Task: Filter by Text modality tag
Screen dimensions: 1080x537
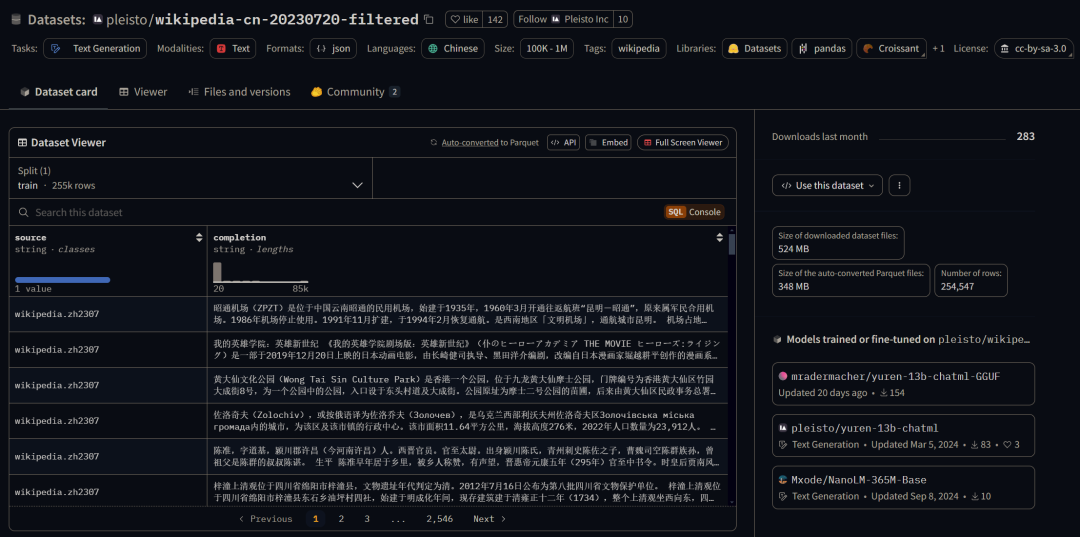Action: [233, 48]
